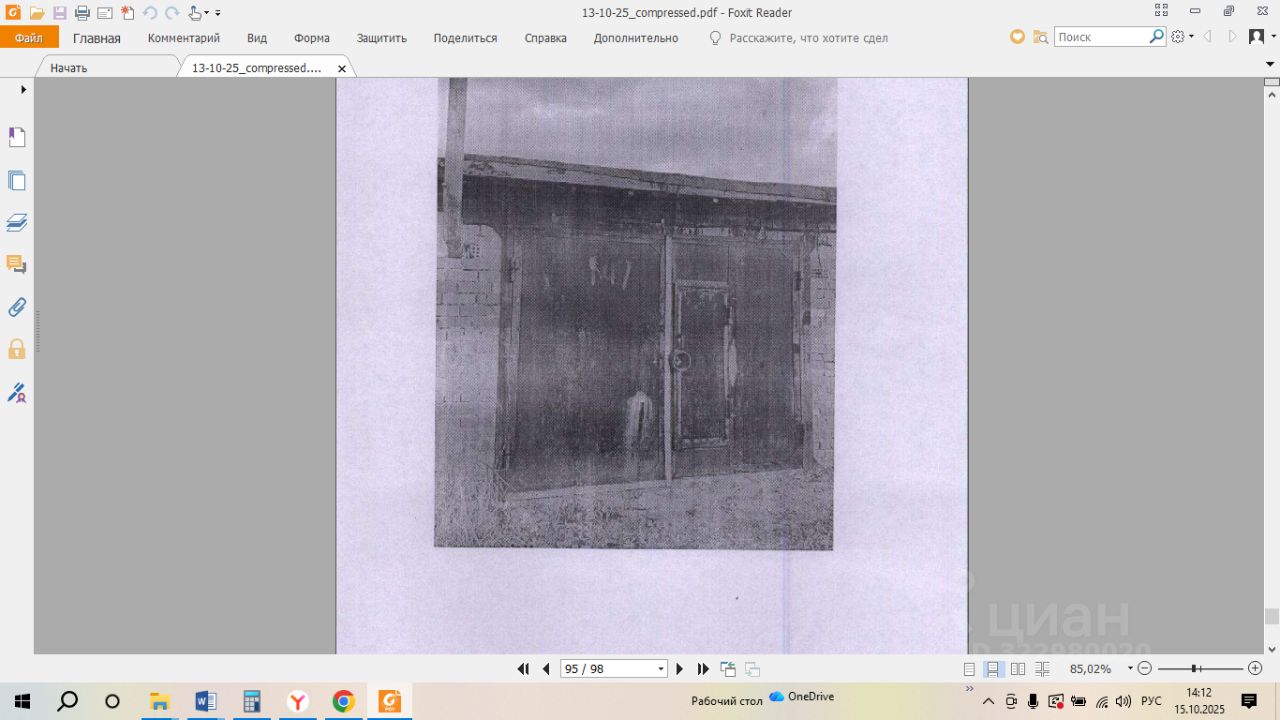
Task: Open the Bookmarks panel icon in sidebar
Action: (17, 137)
